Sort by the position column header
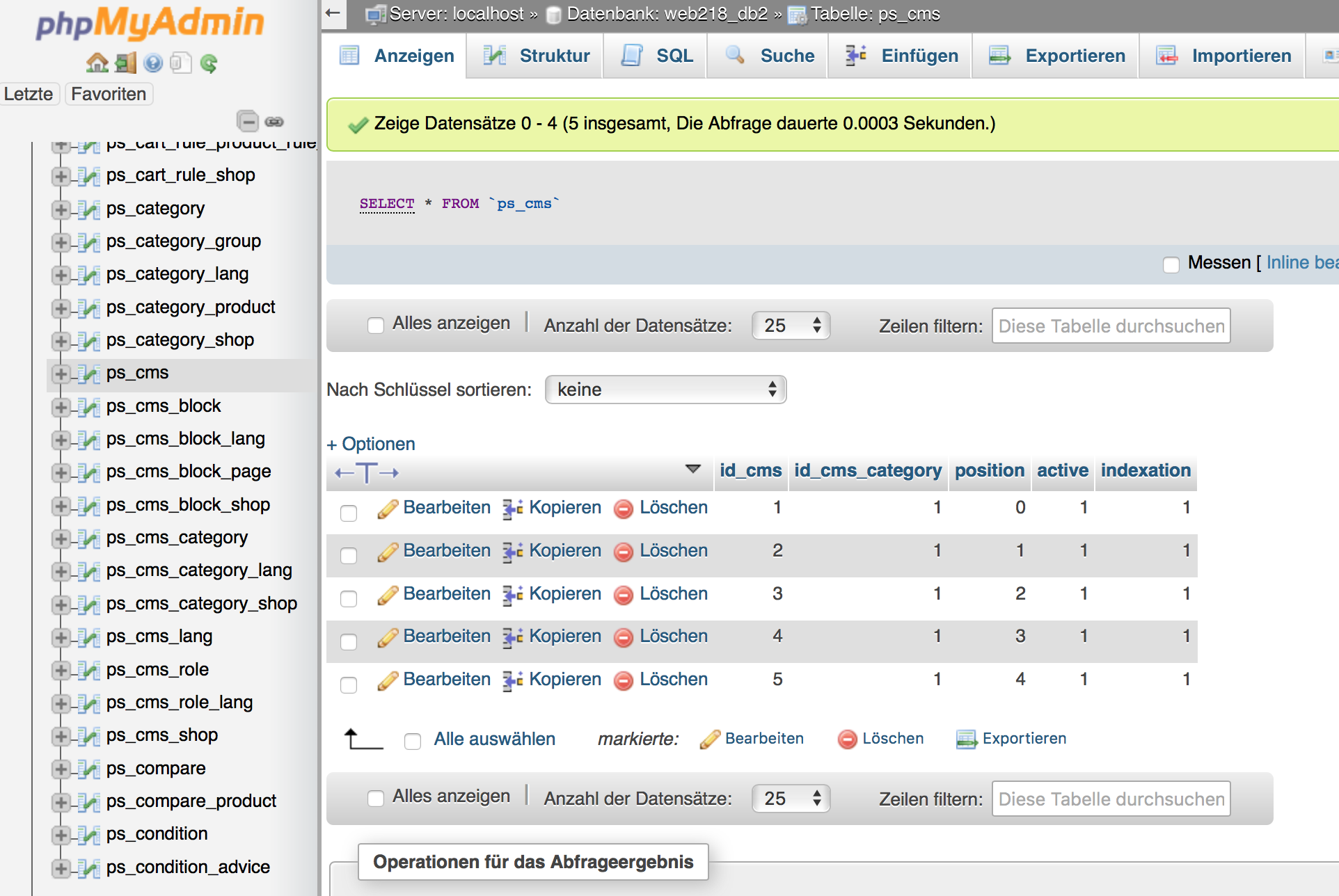This screenshot has width=1339, height=896. tap(989, 471)
